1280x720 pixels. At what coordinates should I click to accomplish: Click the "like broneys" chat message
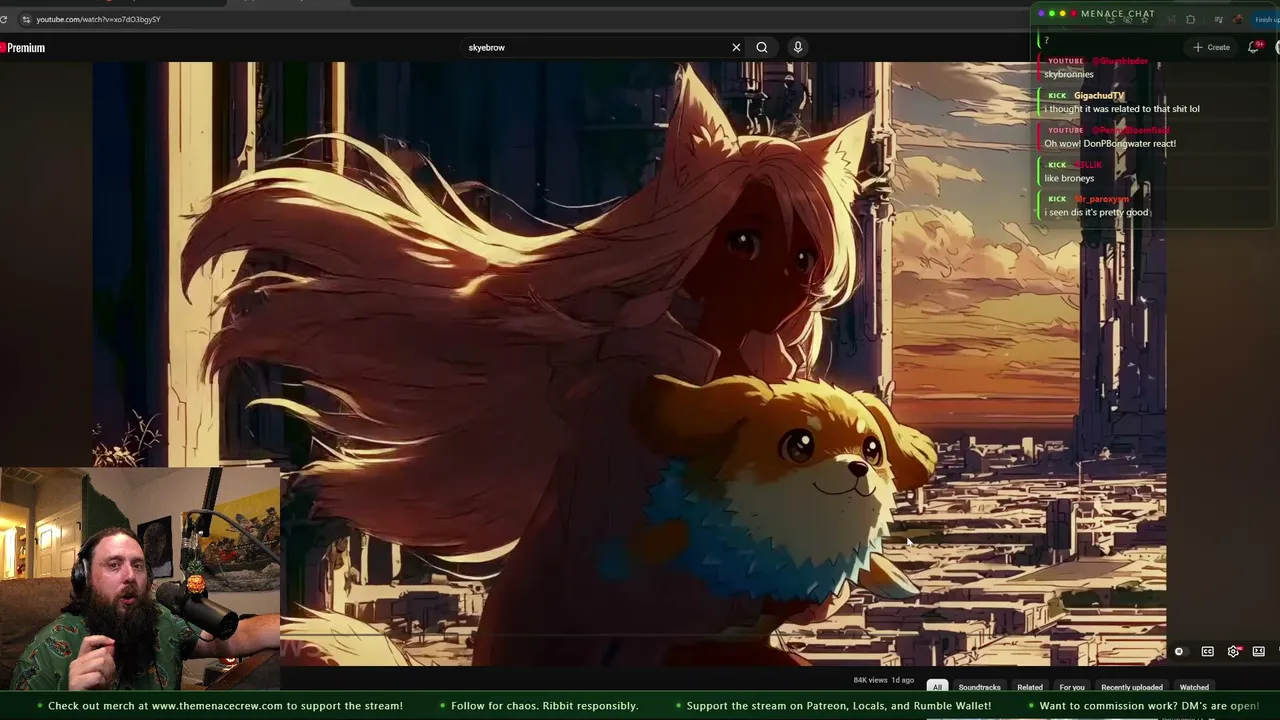pyautogui.click(x=1069, y=178)
